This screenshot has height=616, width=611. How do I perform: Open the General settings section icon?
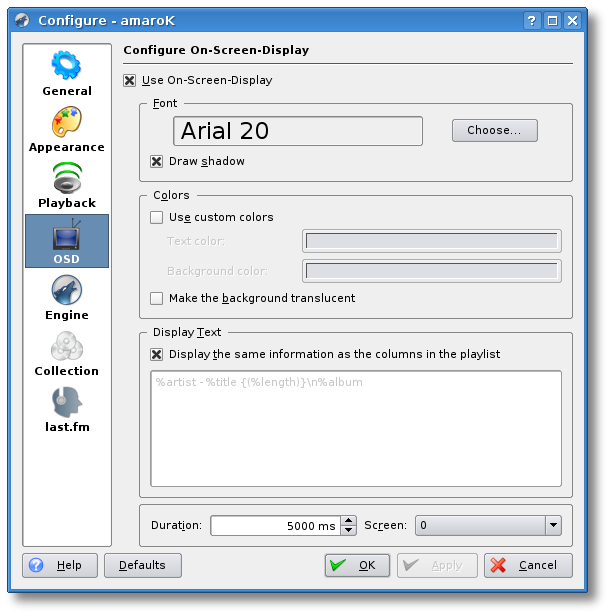[67, 66]
